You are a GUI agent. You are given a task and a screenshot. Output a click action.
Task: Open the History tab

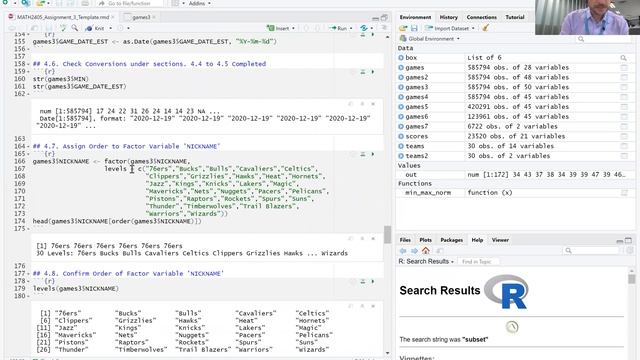point(449,17)
